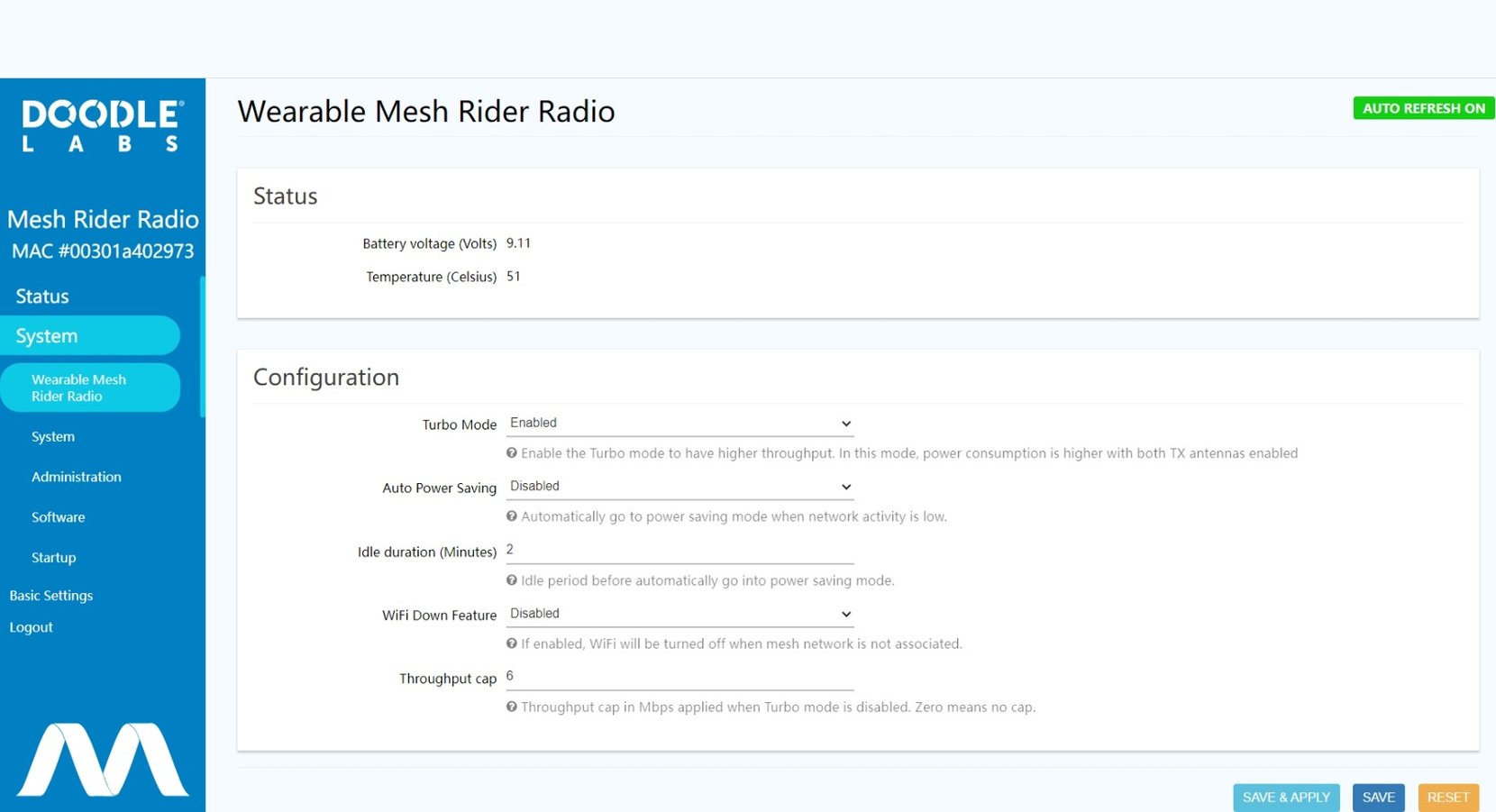Click the help icon beside Idle period text
Image resolution: width=1496 pixels, height=812 pixels.
[x=512, y=580]
